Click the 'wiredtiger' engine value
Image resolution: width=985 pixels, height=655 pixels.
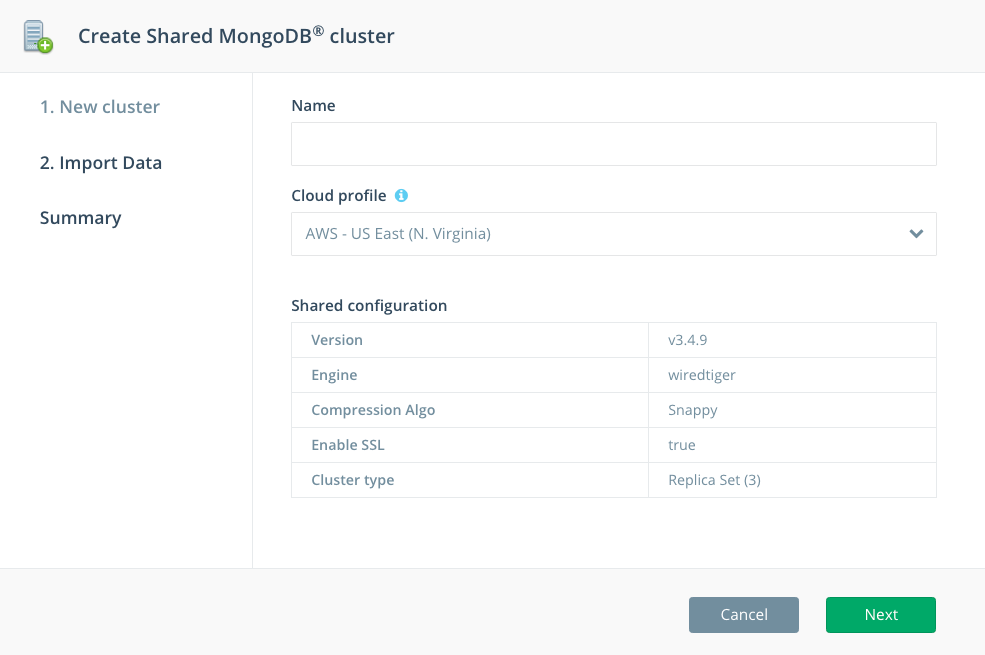click(x=702, y=376)
